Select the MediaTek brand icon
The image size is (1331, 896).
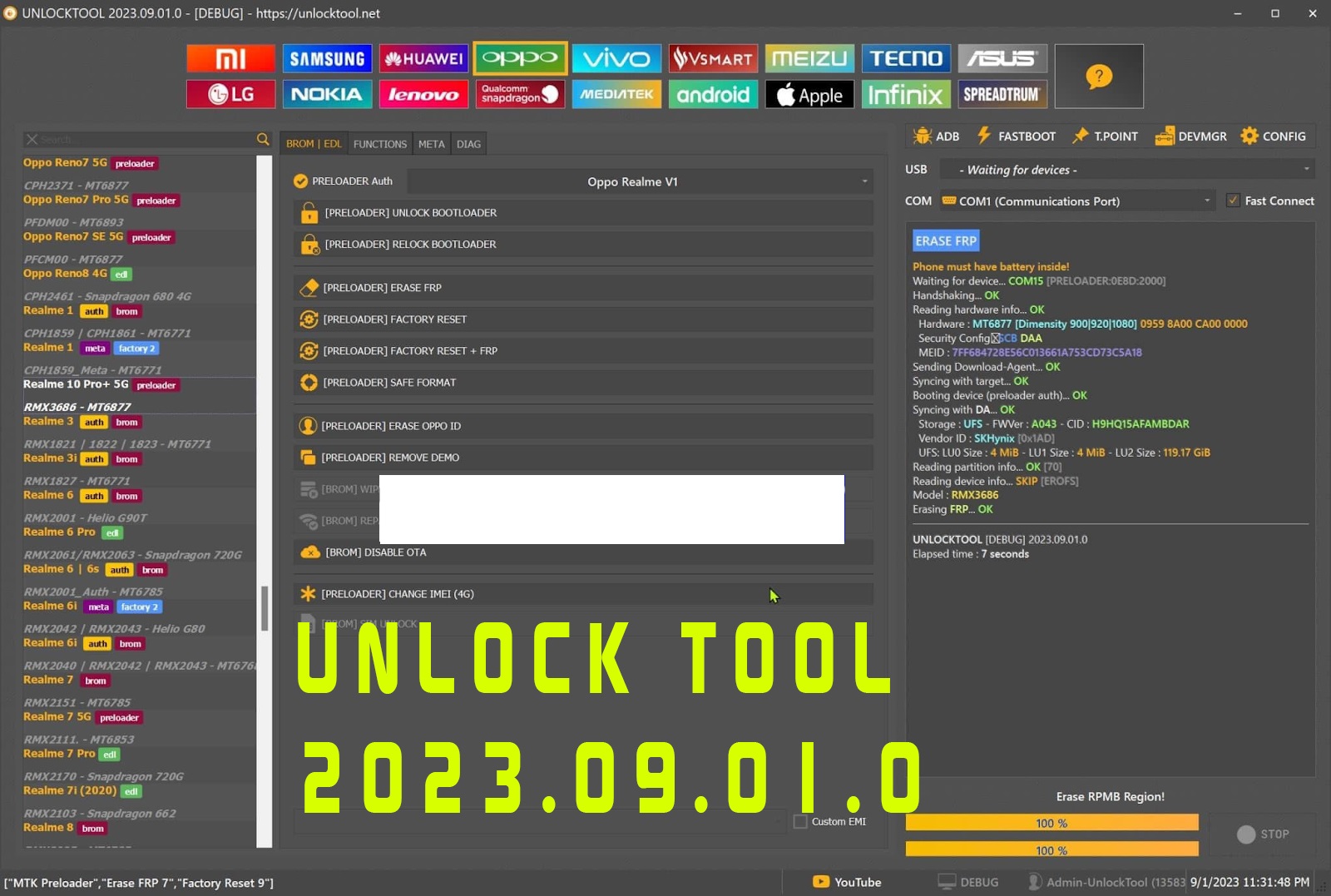616,94
